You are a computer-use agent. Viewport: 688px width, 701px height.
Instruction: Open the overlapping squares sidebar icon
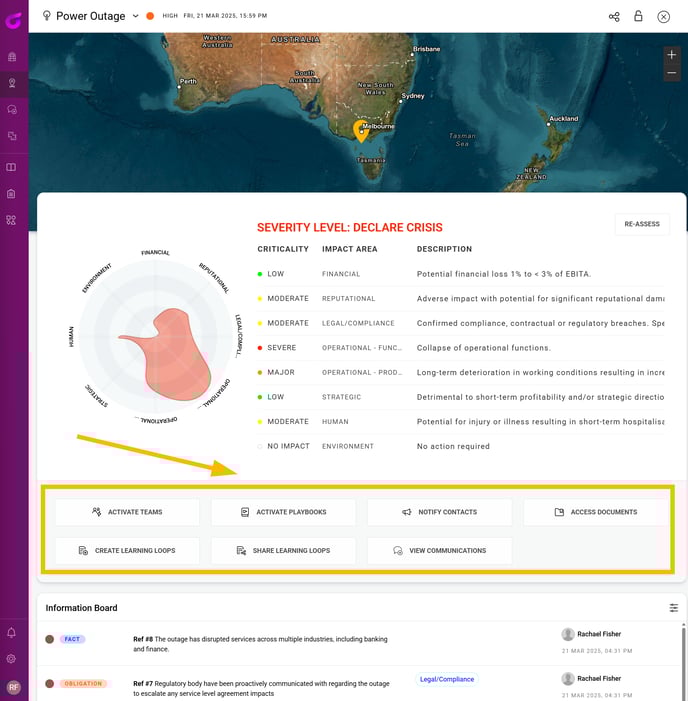pos(12,136)
